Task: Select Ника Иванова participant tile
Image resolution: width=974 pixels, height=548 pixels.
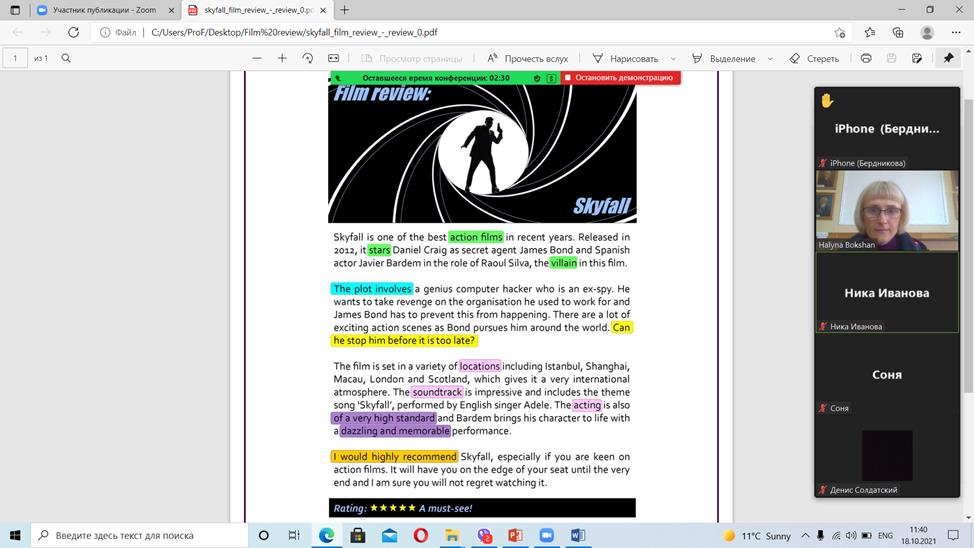Action: click(x=887, y=293)
